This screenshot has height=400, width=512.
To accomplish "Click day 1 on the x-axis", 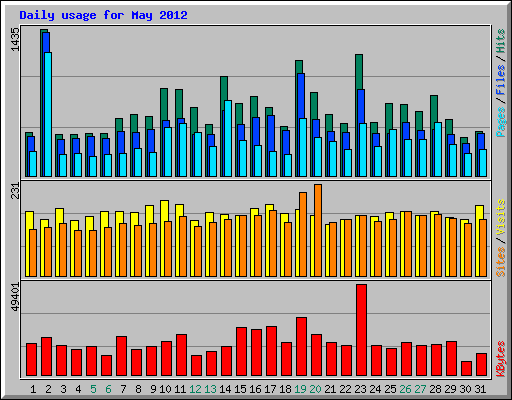I will pyautogui.click(x=33, y=389).
